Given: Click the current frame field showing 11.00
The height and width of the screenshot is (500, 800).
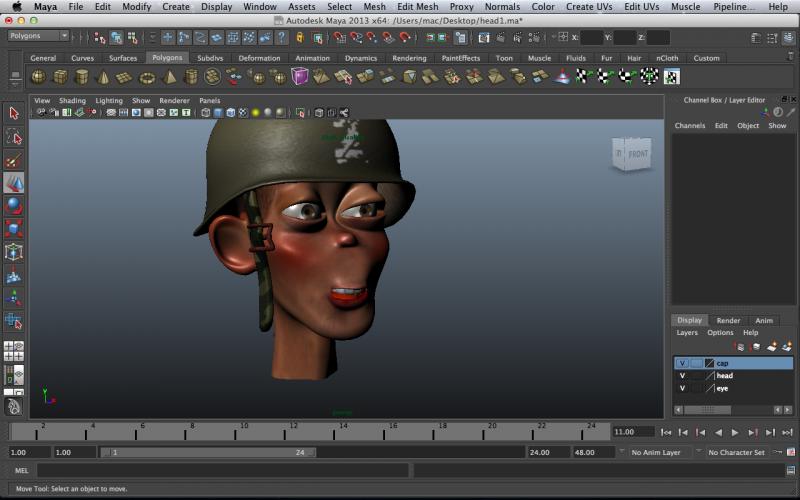Looking at the screenshot, I should coord(631,432).
